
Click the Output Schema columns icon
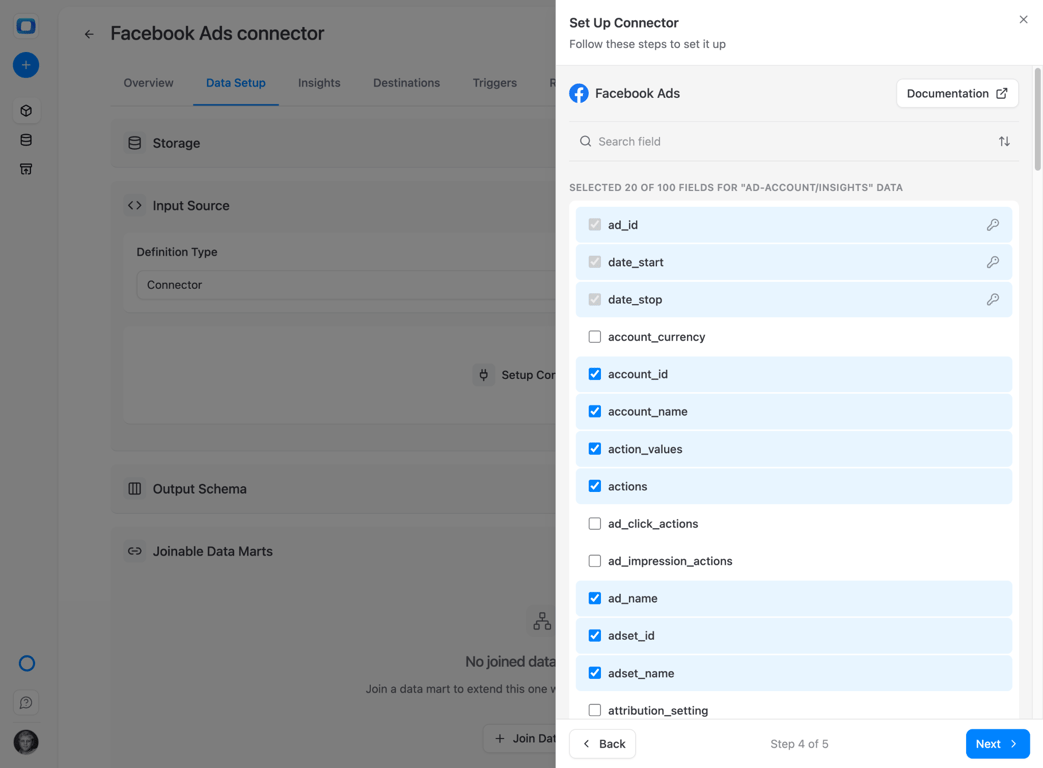[x=134, y=489]
